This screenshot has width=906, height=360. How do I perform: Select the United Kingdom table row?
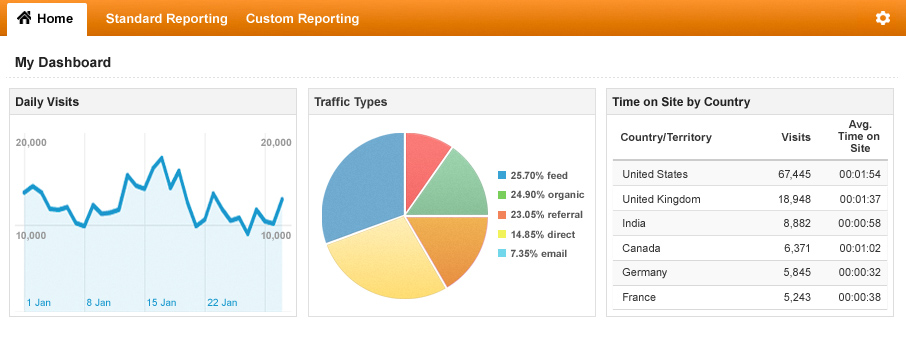click(x=750, y=199)
